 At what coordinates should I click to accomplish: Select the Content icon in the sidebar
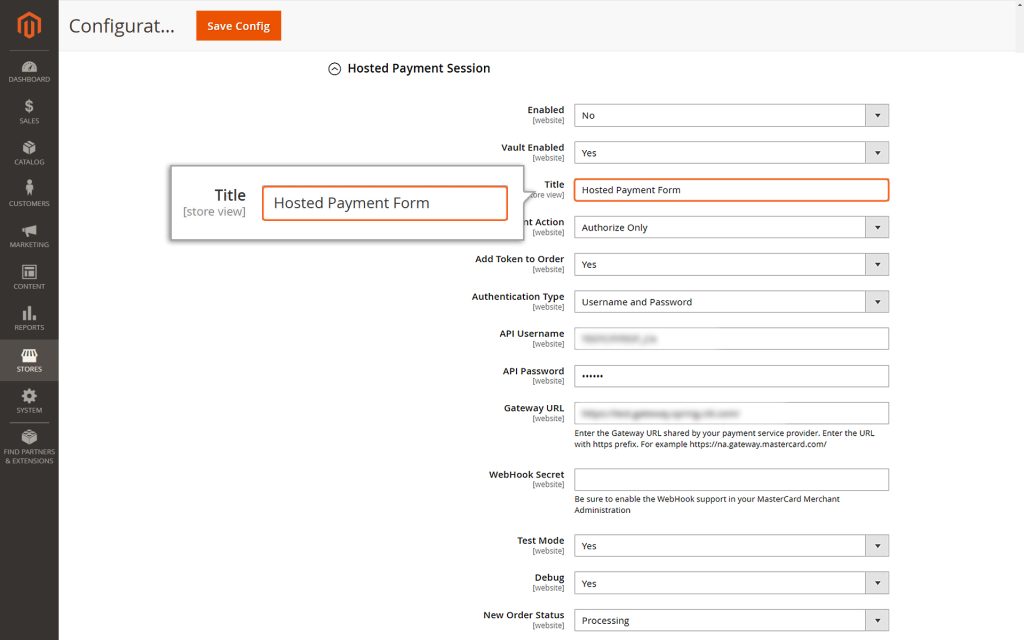pyautogui.click(x=28, y=276)
